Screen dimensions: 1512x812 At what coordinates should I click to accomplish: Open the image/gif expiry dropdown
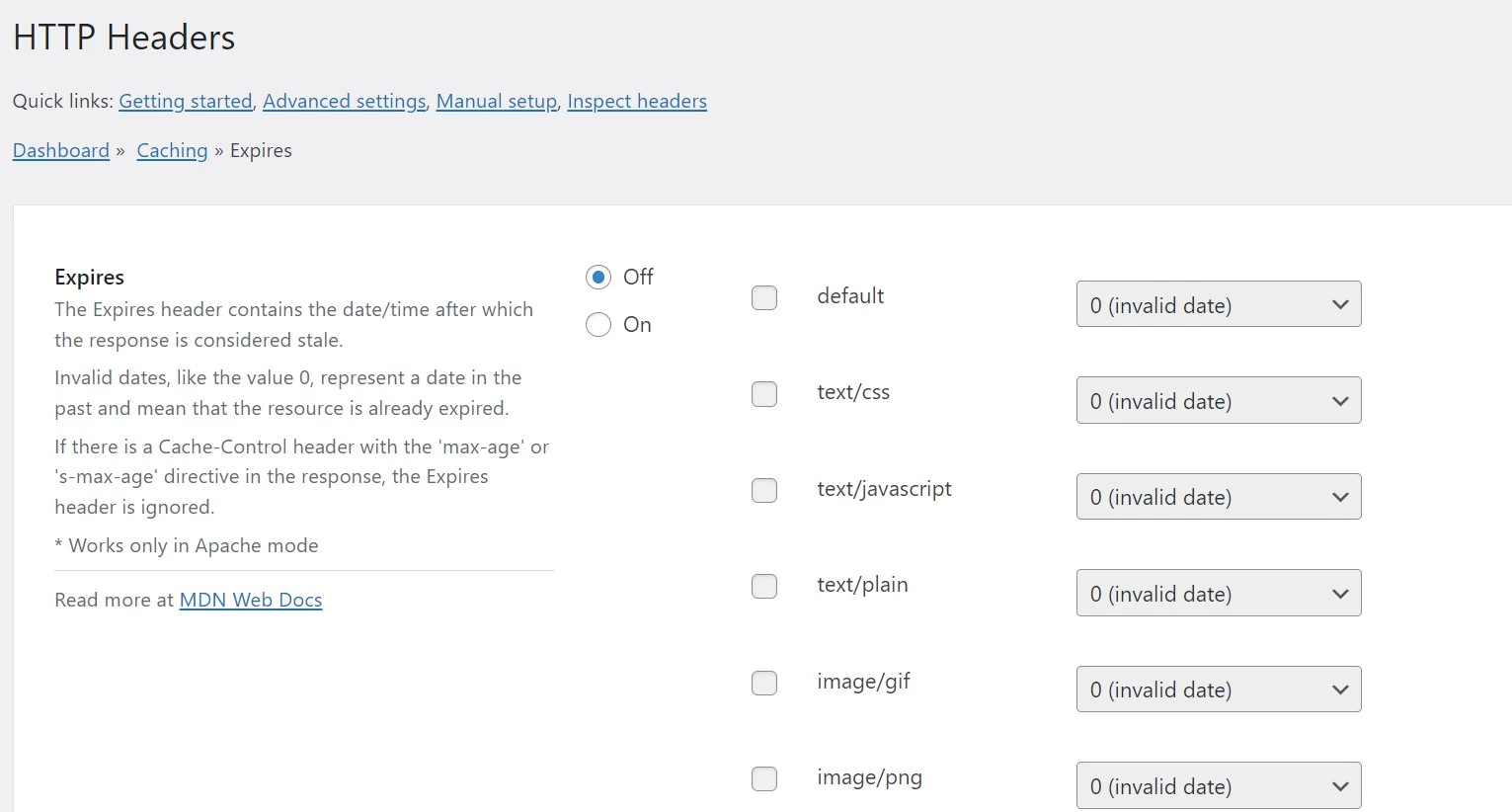(x=1219, y=689)
